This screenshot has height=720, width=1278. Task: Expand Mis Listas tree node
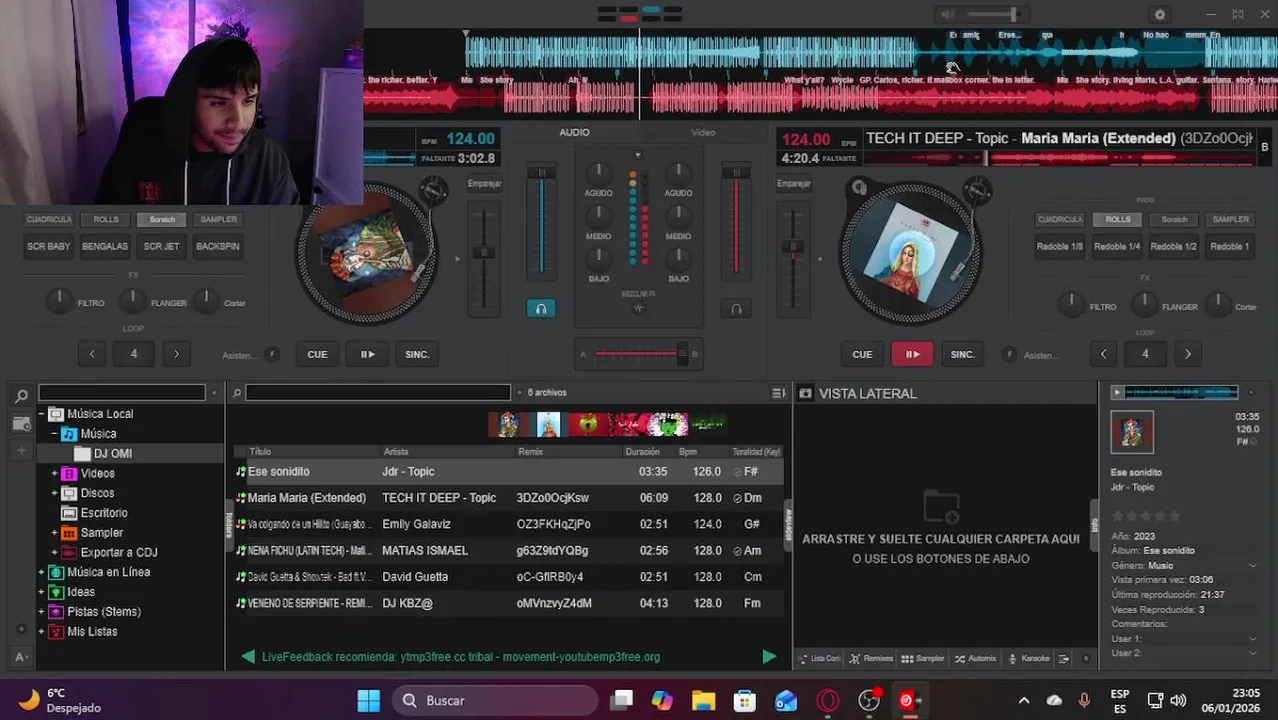[41, 632]
